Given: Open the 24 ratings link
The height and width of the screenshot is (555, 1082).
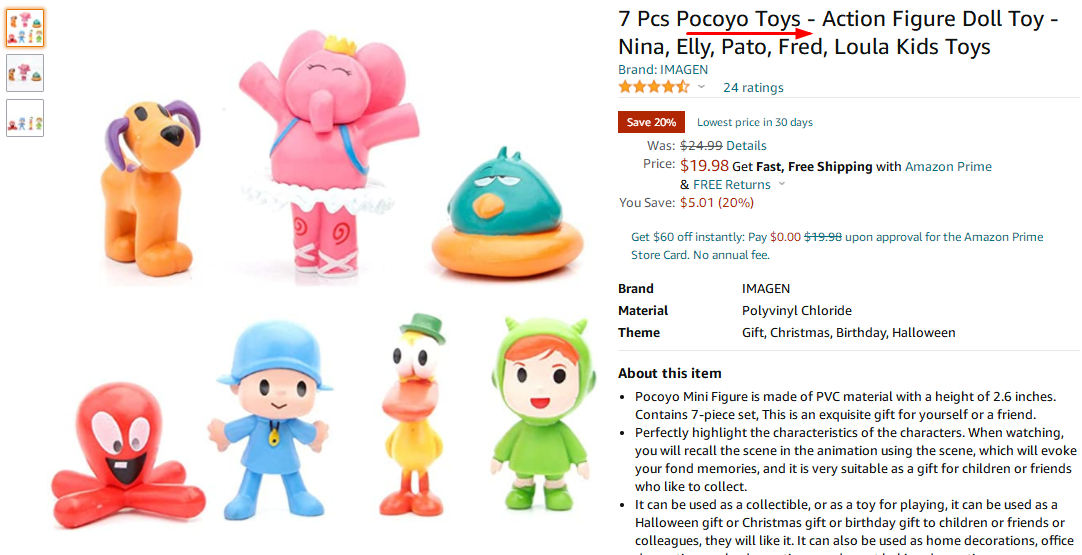Looking at the screenshot, I should (x=753, y=88).
